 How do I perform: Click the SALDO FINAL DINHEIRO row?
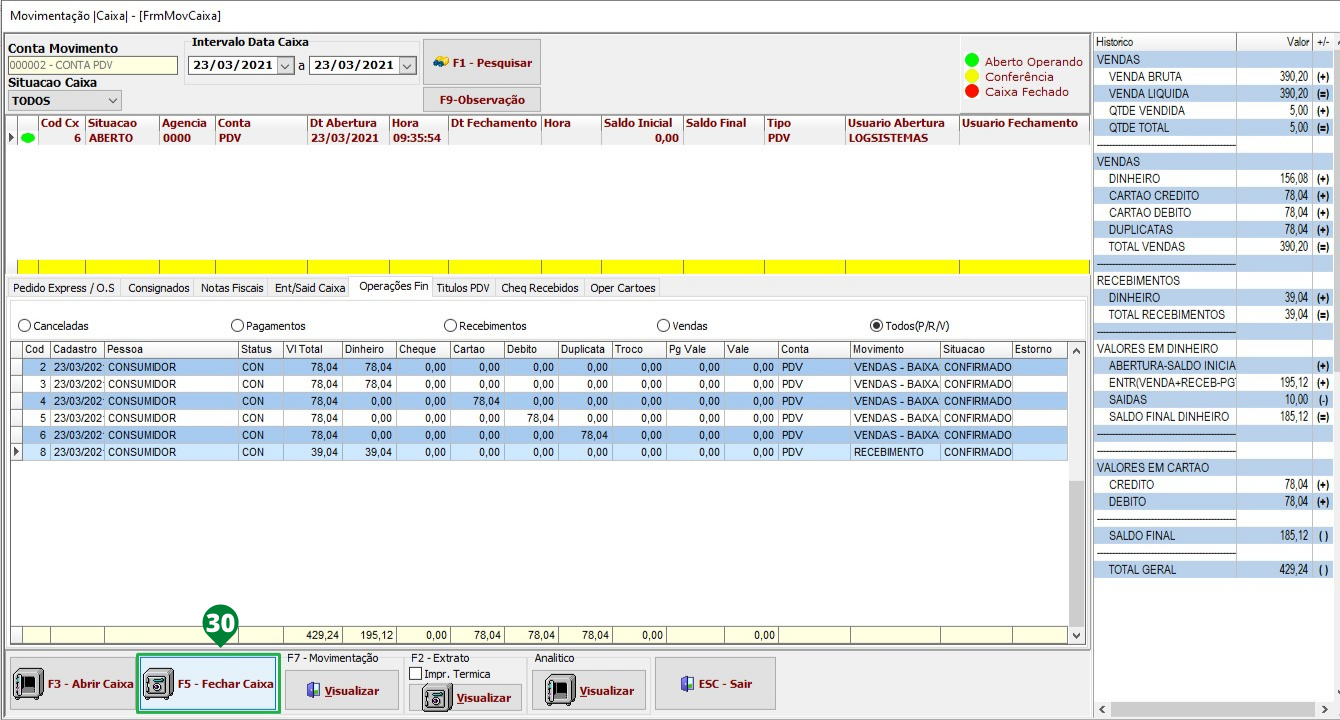point(1214,416)
